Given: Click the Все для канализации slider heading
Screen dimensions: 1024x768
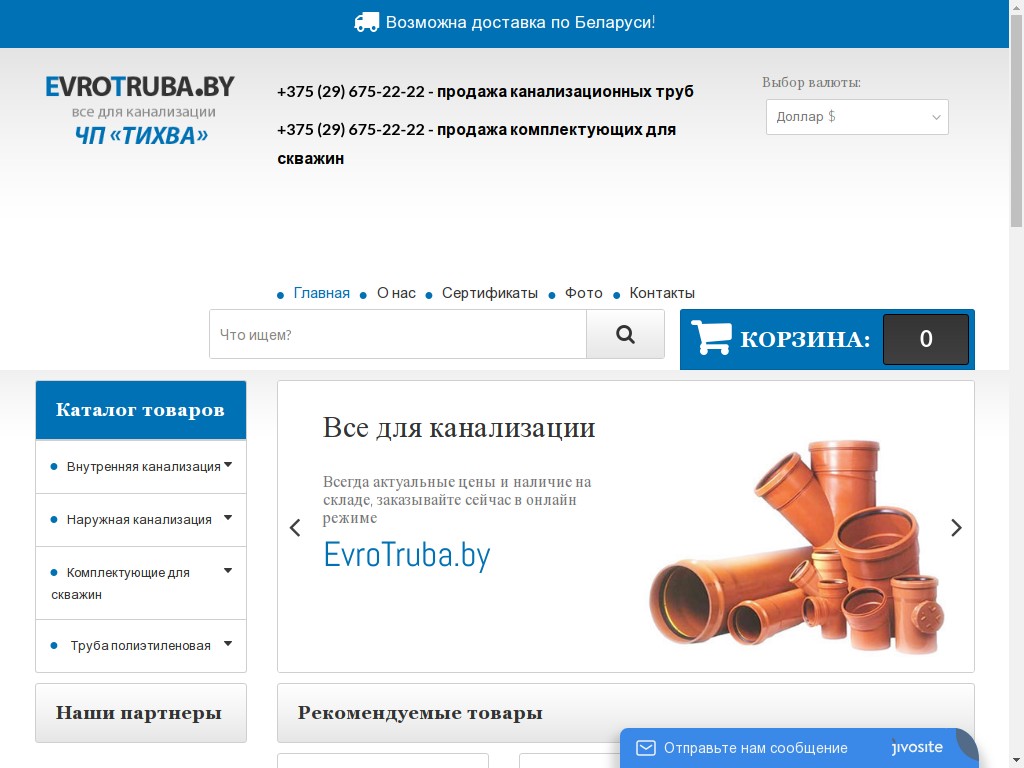Looking at the screenshot, I should (x=459, y=428).
